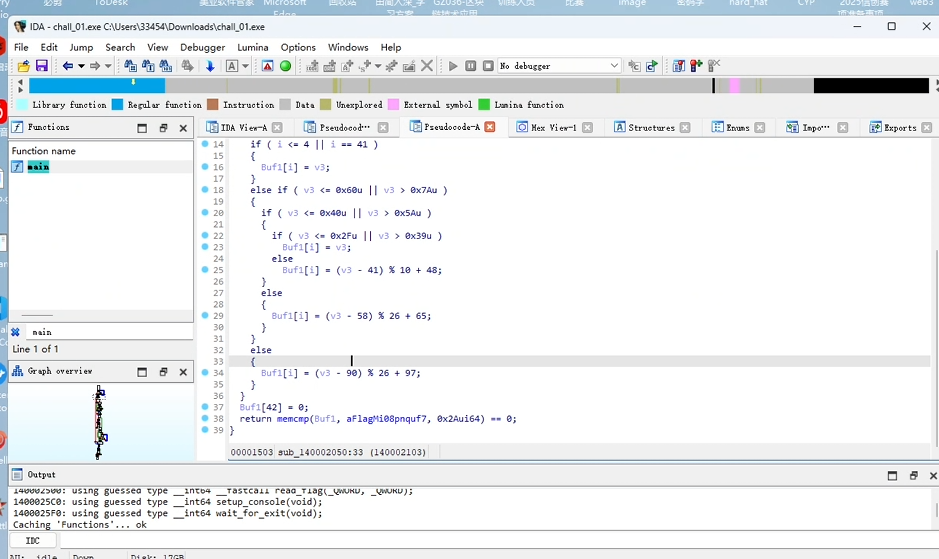Open a file with the folder icon
939x559 pixels.
pyautogui.click(x=23, y=66)
